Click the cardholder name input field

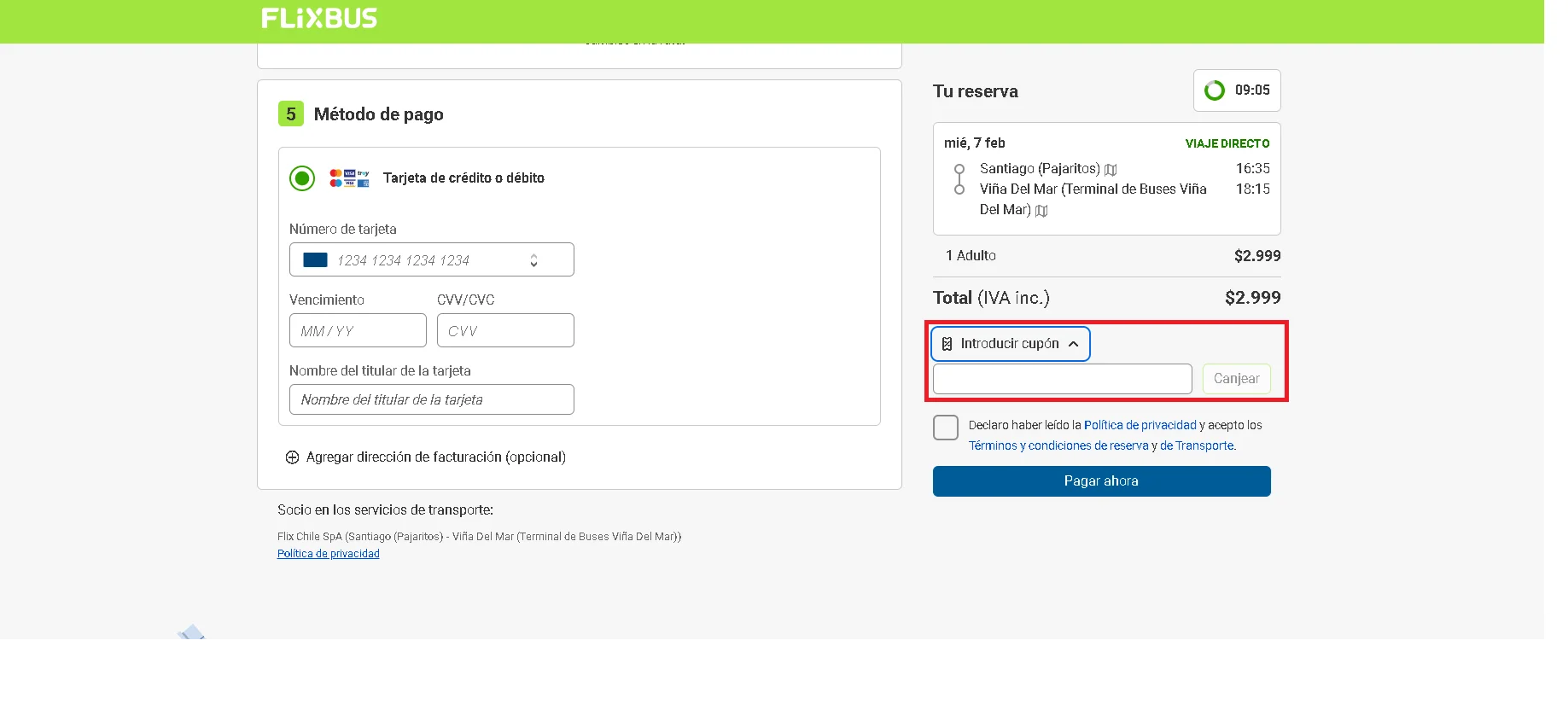click(x=431, y=399)
